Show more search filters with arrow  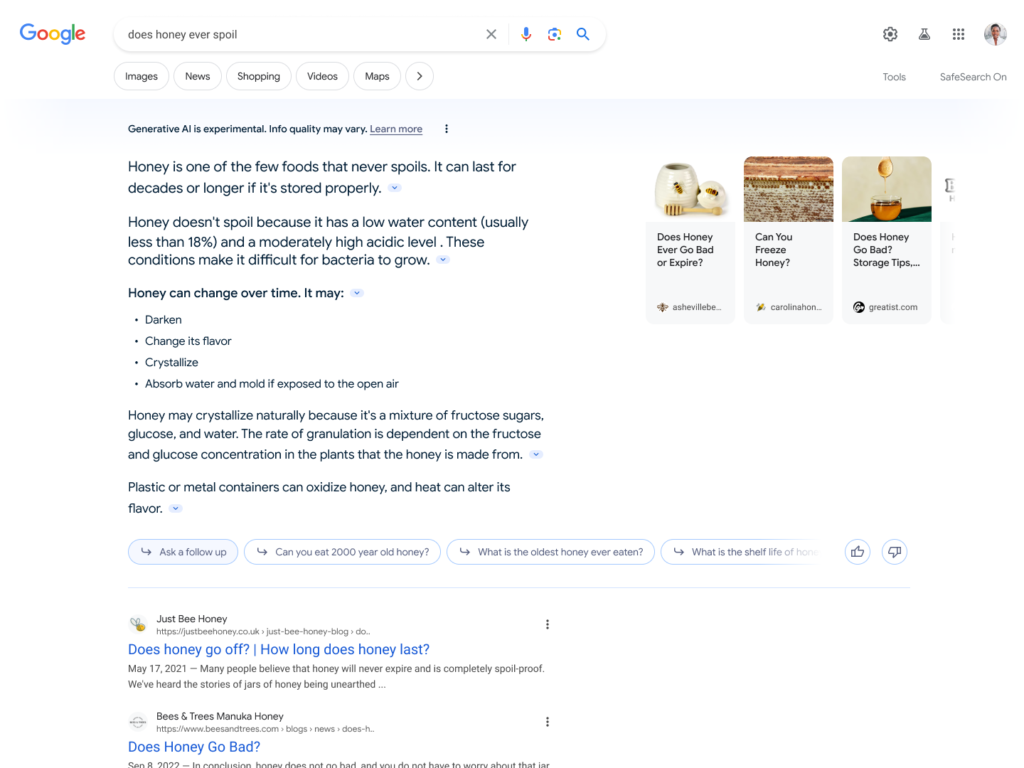(x=419, y=76)
